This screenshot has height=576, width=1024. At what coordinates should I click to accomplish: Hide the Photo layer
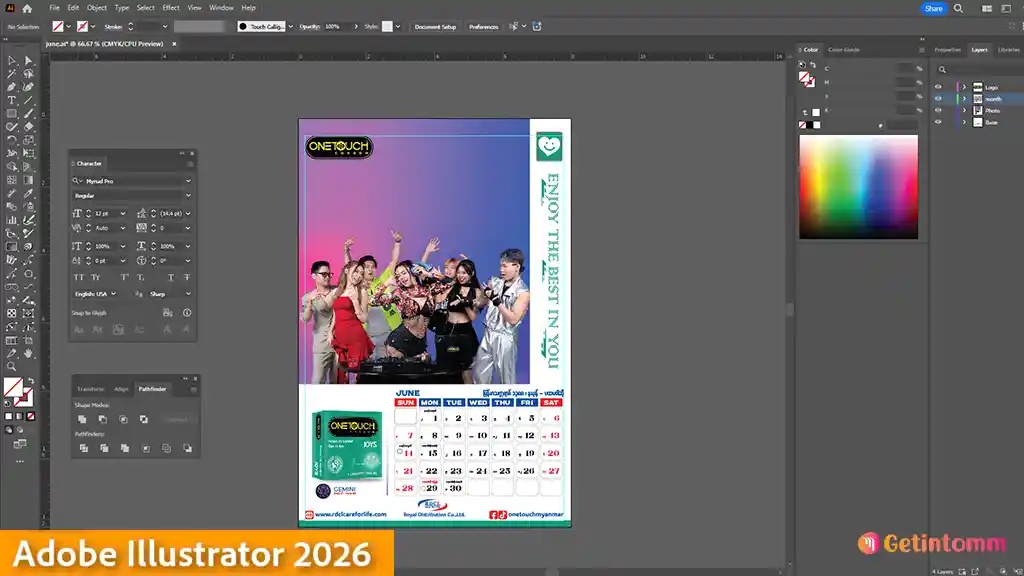pos(938,110)
